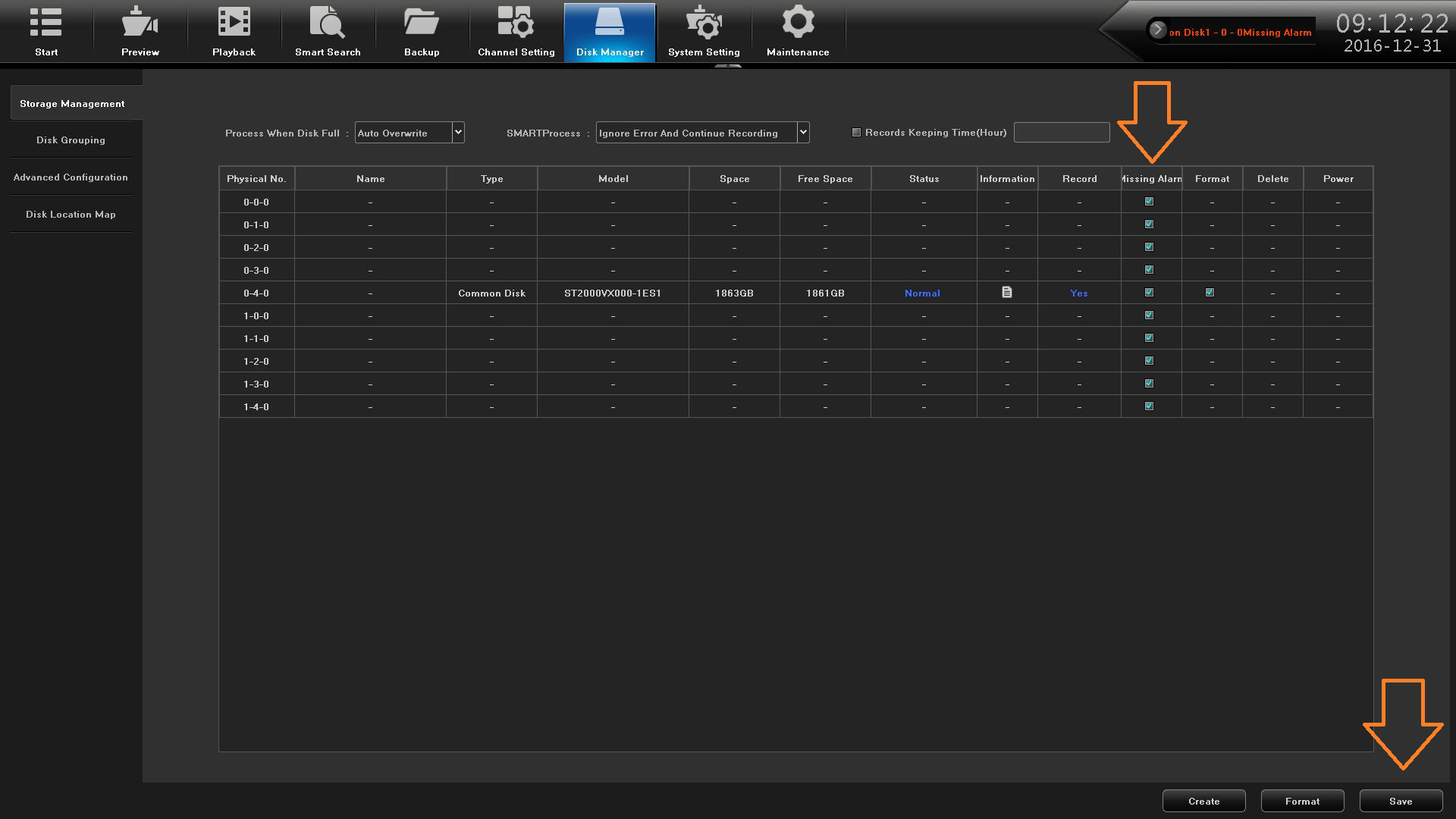
Task: Toggle Missing Alarm for disk 1-3-0
Action: (x=1149, y=383)
